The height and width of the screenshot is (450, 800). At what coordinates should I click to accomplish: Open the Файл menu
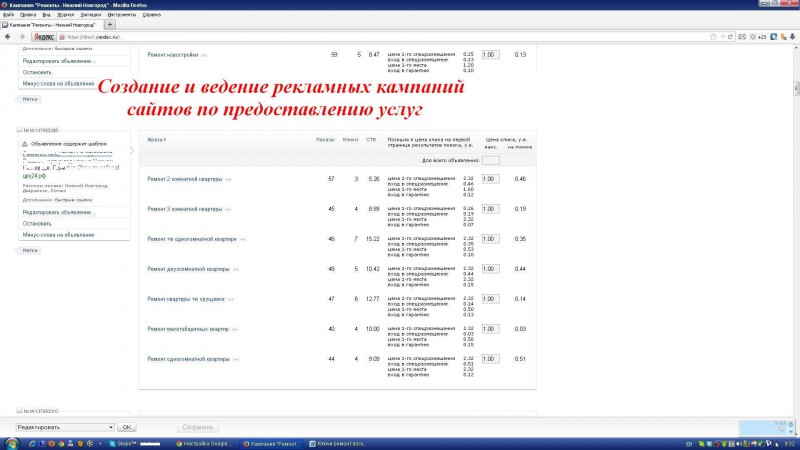9,15
